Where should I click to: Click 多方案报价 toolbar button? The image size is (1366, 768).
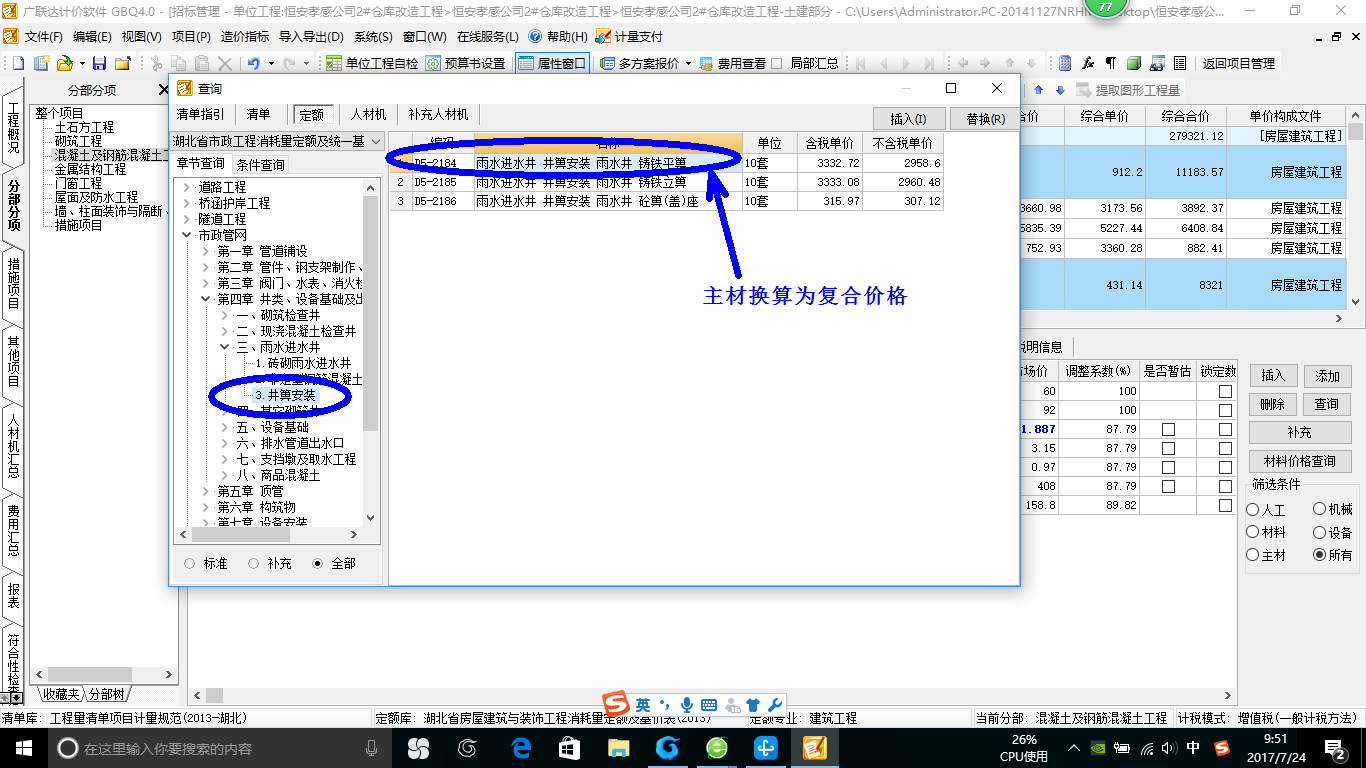coord(640,63)
